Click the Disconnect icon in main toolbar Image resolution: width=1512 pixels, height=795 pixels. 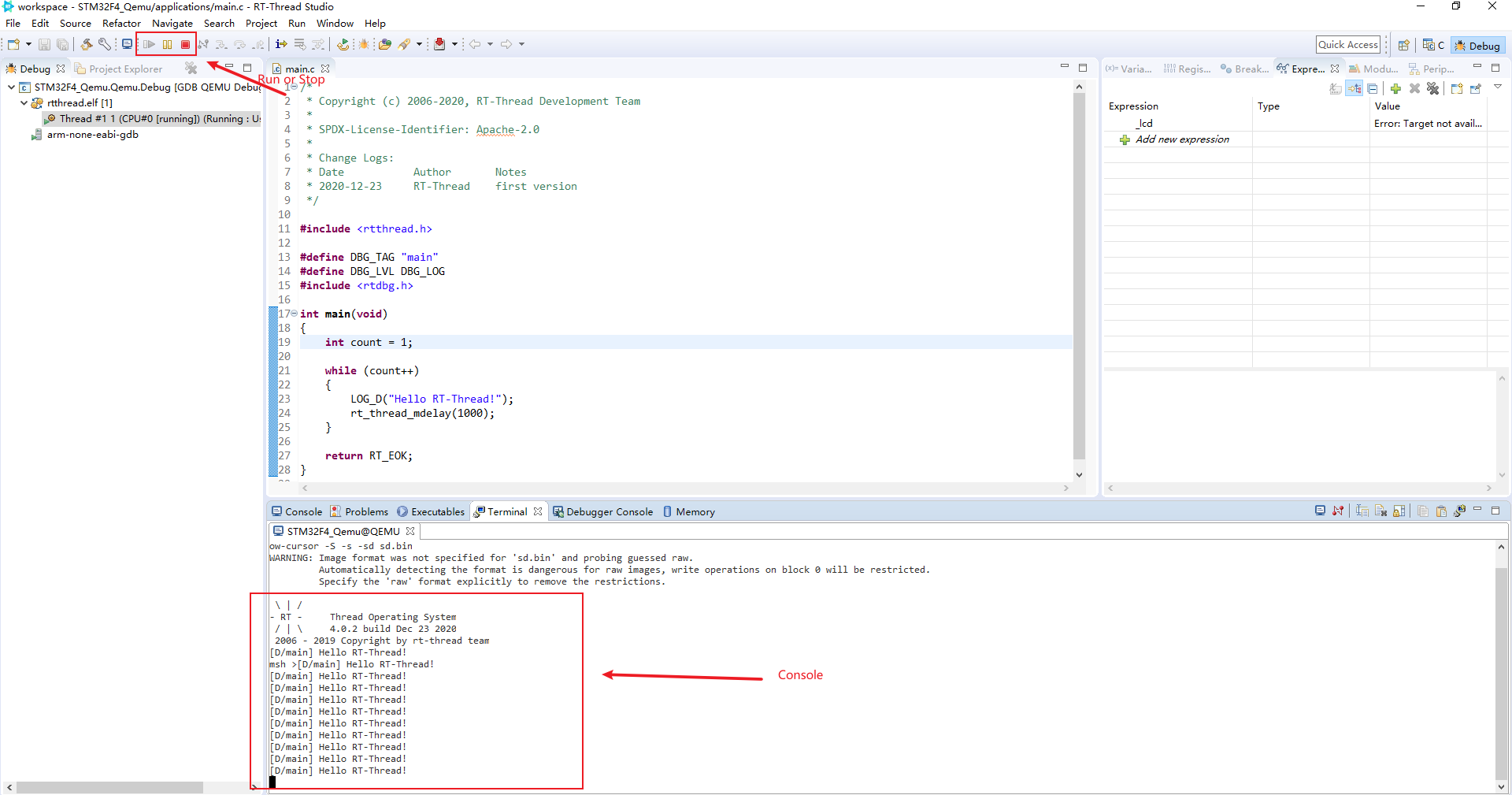click(x=203, y=44)
